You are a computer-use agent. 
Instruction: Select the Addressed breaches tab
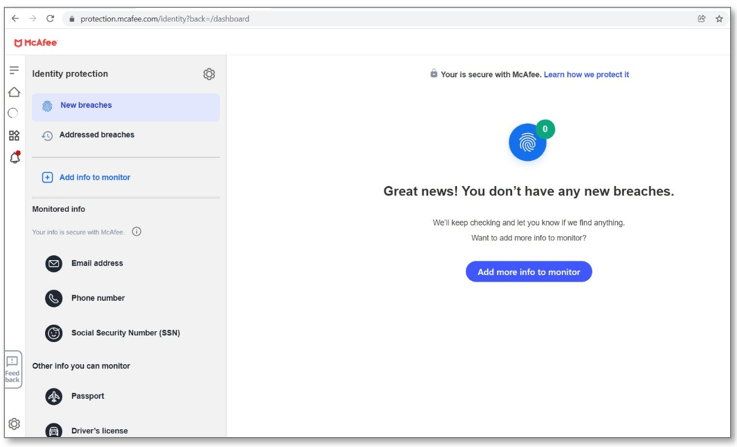(126, 135)
